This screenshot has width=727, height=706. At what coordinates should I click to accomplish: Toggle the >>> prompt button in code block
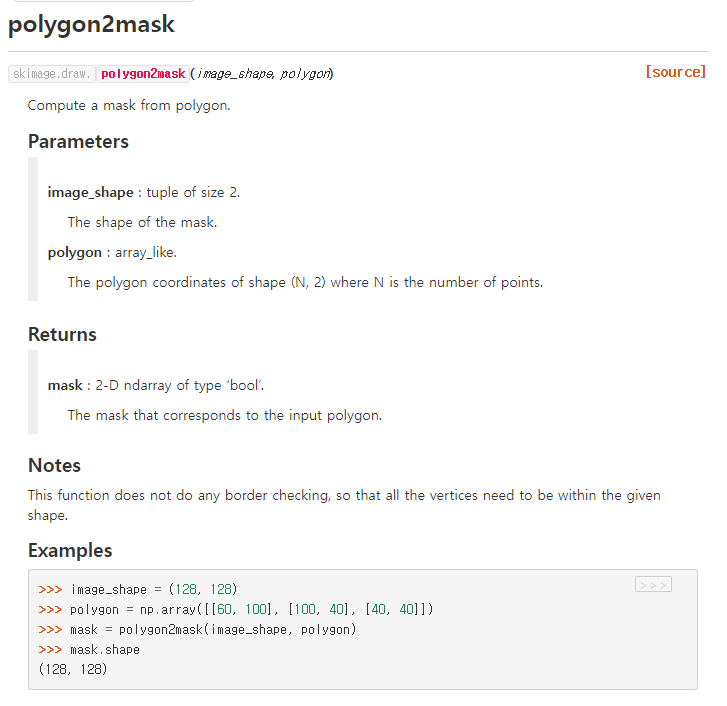653,585
